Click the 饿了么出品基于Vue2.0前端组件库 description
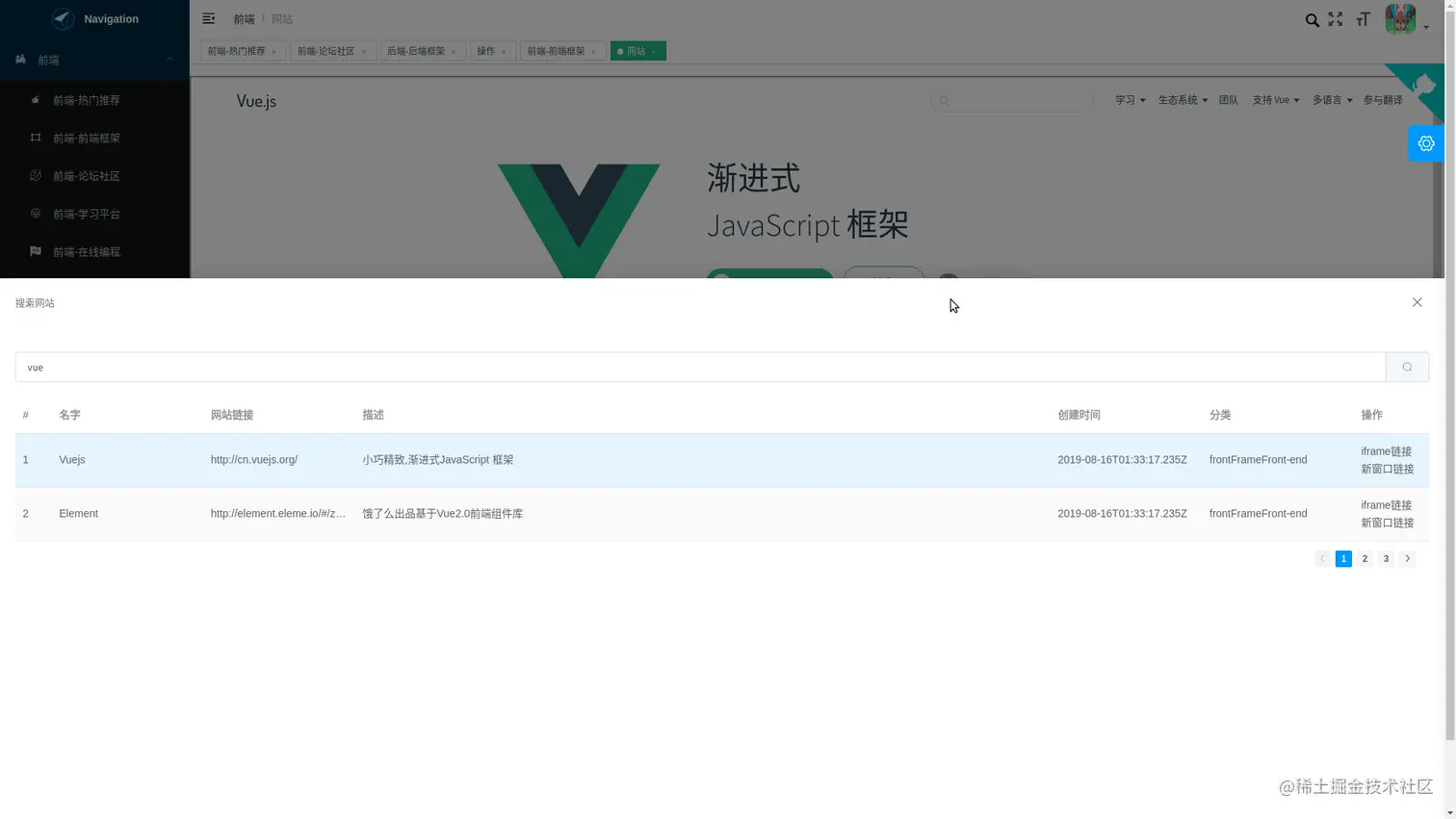 443,514
